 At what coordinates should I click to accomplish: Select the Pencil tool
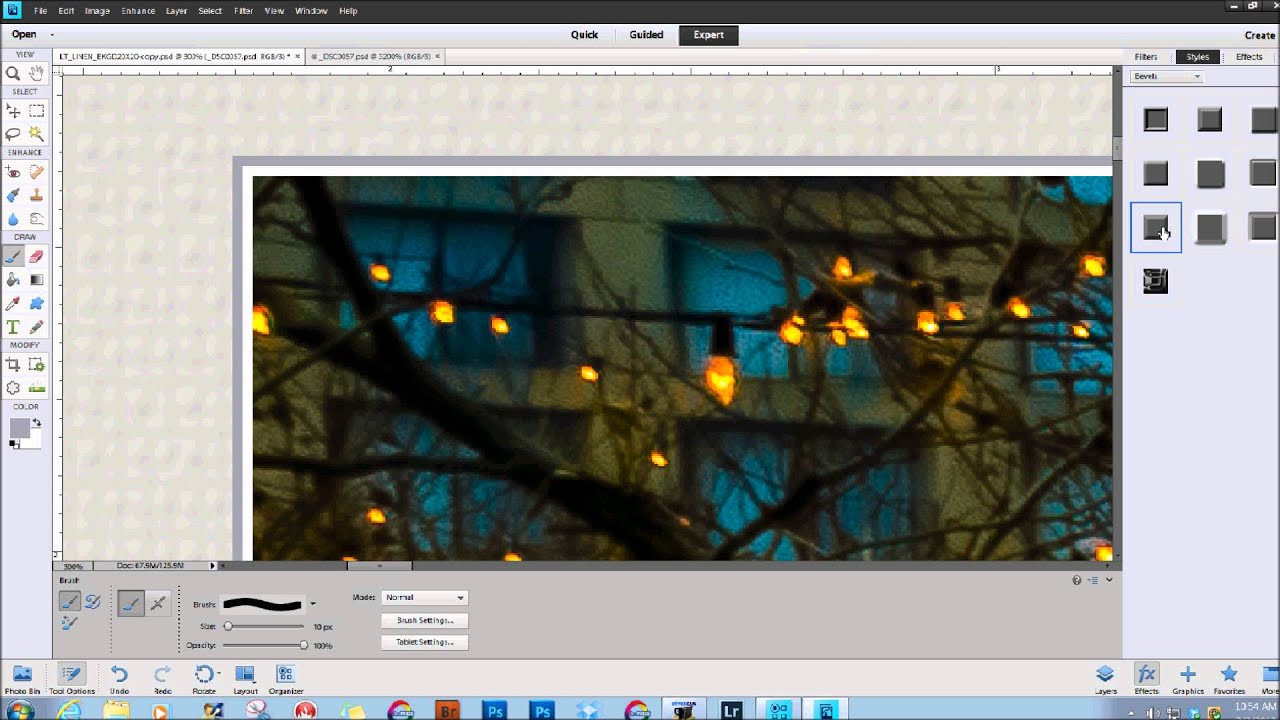coord(36,327)
